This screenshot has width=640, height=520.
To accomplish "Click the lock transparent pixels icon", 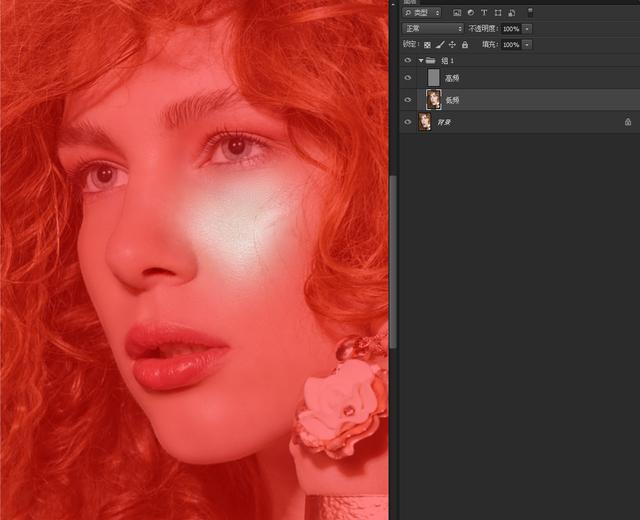I will point(428,45).
